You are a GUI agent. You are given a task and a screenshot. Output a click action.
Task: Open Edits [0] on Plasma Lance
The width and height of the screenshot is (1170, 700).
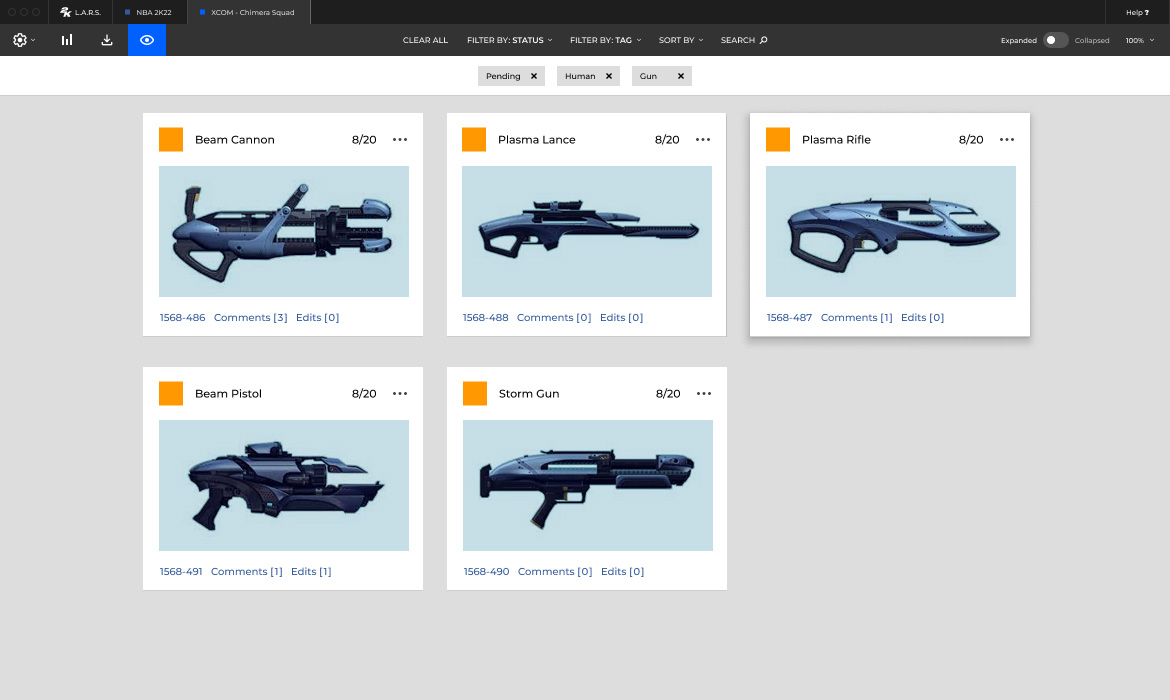pyautogui.click(x=622, y=317)
